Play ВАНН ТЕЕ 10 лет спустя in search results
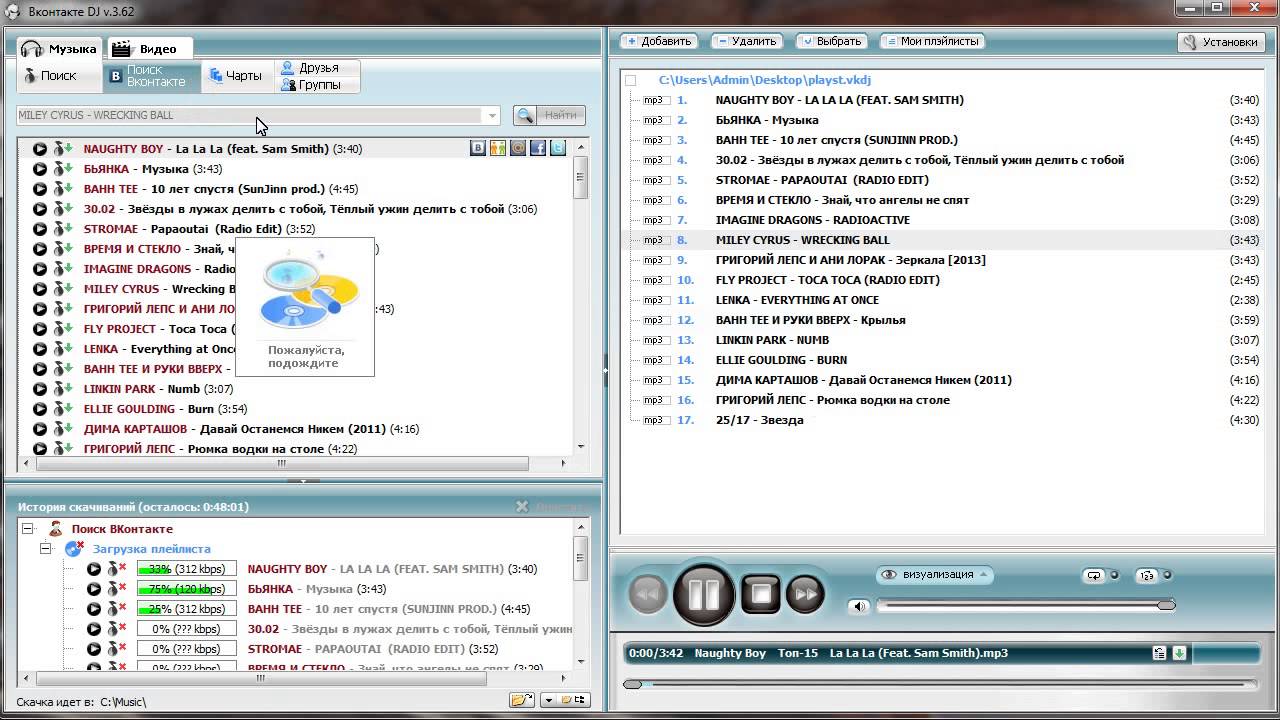The image size is (1280, 720). pos(39,189)
